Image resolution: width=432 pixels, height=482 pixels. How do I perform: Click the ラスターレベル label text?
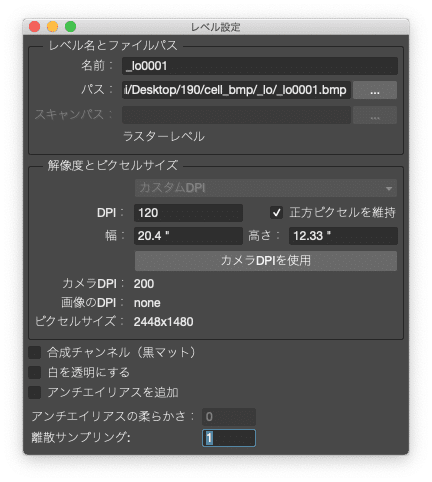(164, 136)
